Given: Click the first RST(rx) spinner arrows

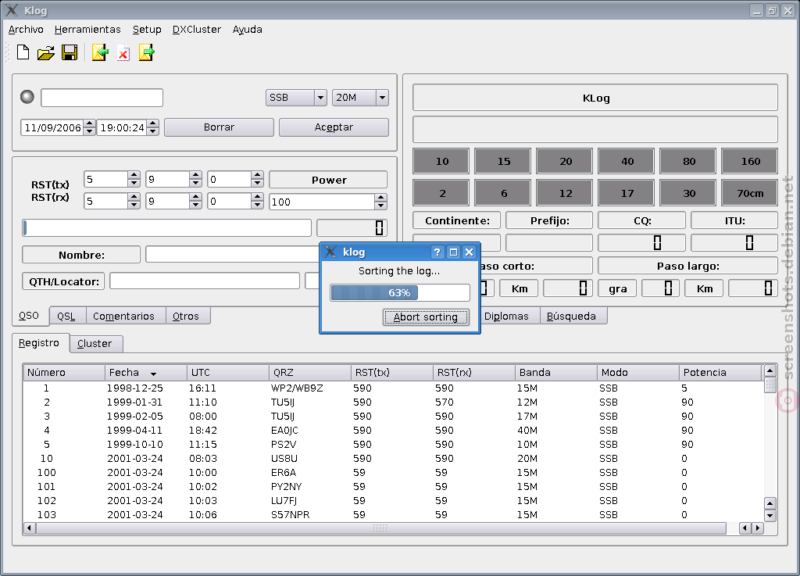Looking at the screenshot, I should click(134, 201).
